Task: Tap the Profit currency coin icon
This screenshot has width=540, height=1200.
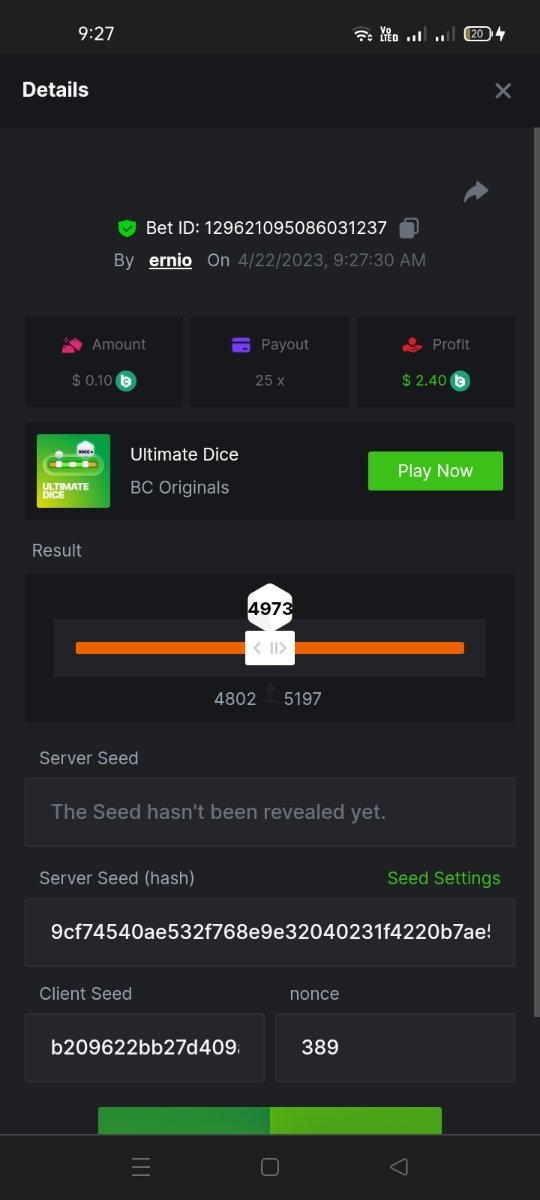Action: [459, 380]
